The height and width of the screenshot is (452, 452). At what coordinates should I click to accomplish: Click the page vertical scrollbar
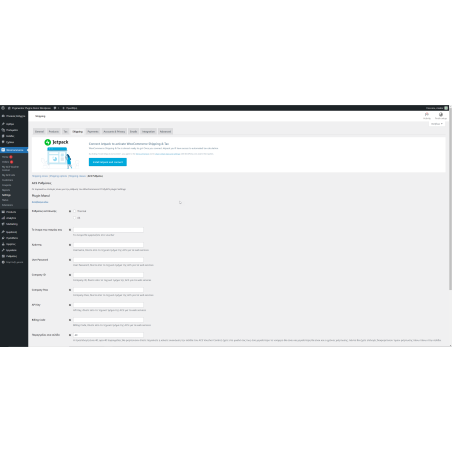(450, 199)
